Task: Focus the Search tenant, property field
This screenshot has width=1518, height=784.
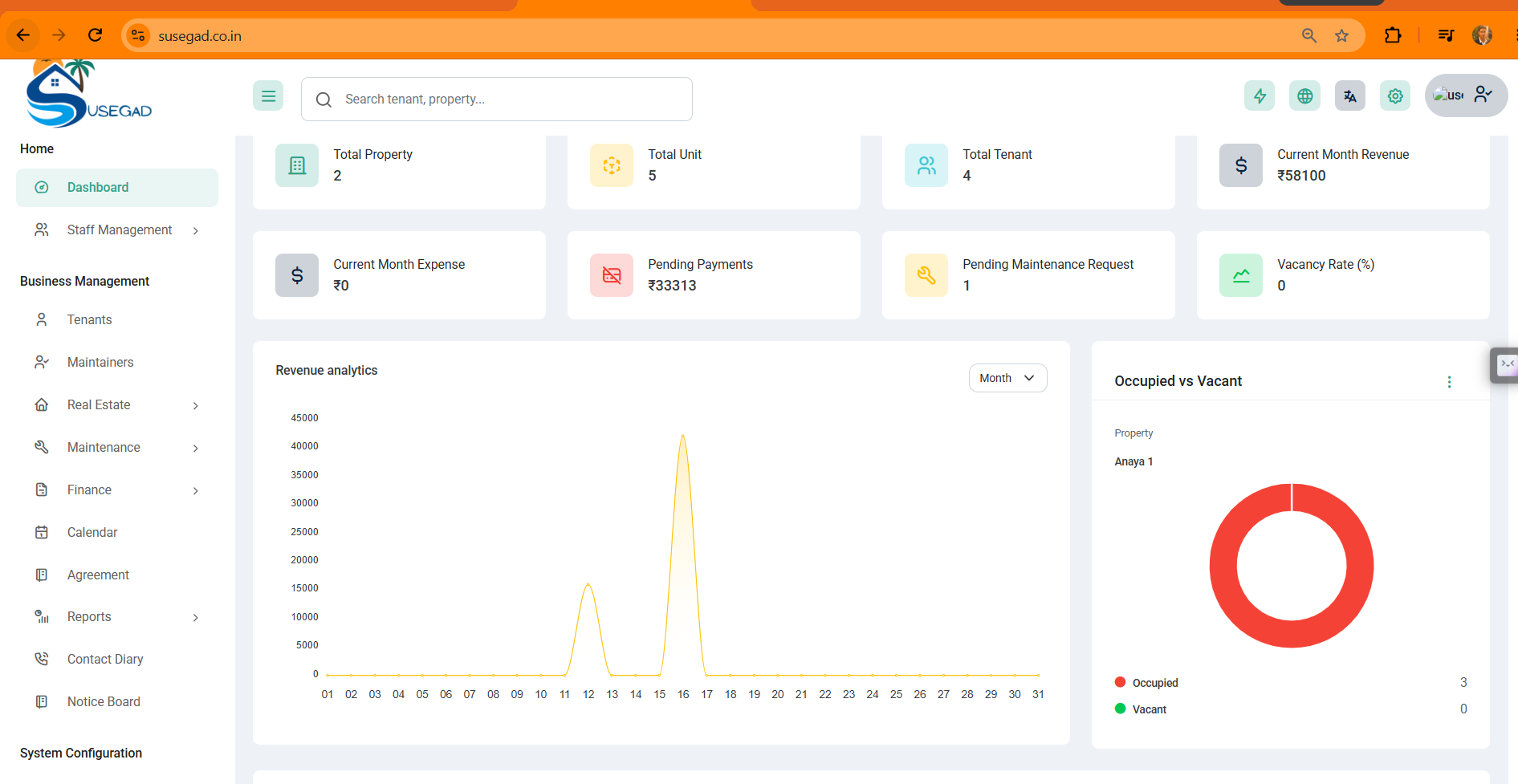Action: 497,99
